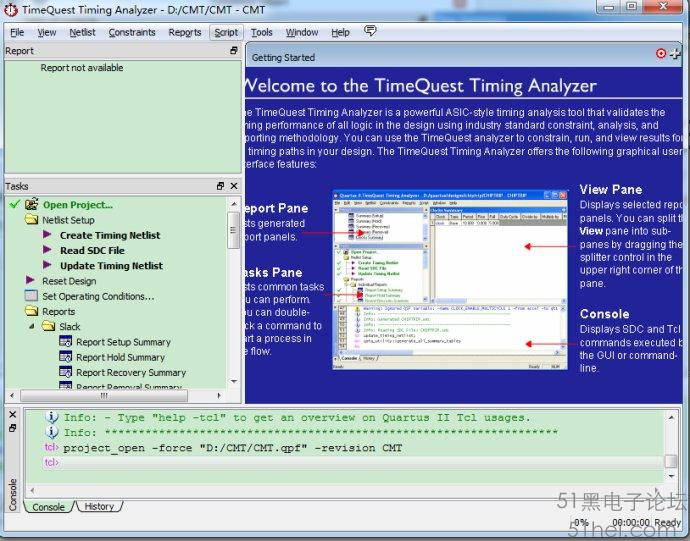Open the Tools menu
The image size is (690, 541).
[262, 33]
